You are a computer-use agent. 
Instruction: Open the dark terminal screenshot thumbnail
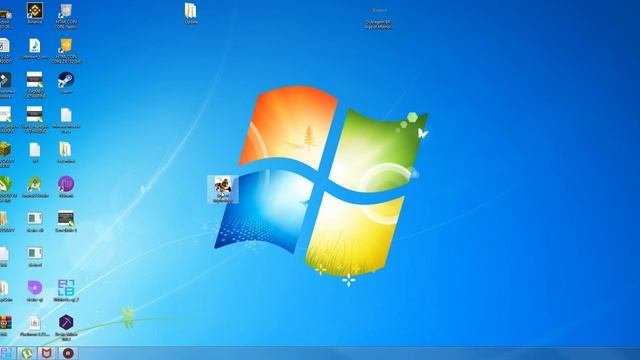point(66,219)
